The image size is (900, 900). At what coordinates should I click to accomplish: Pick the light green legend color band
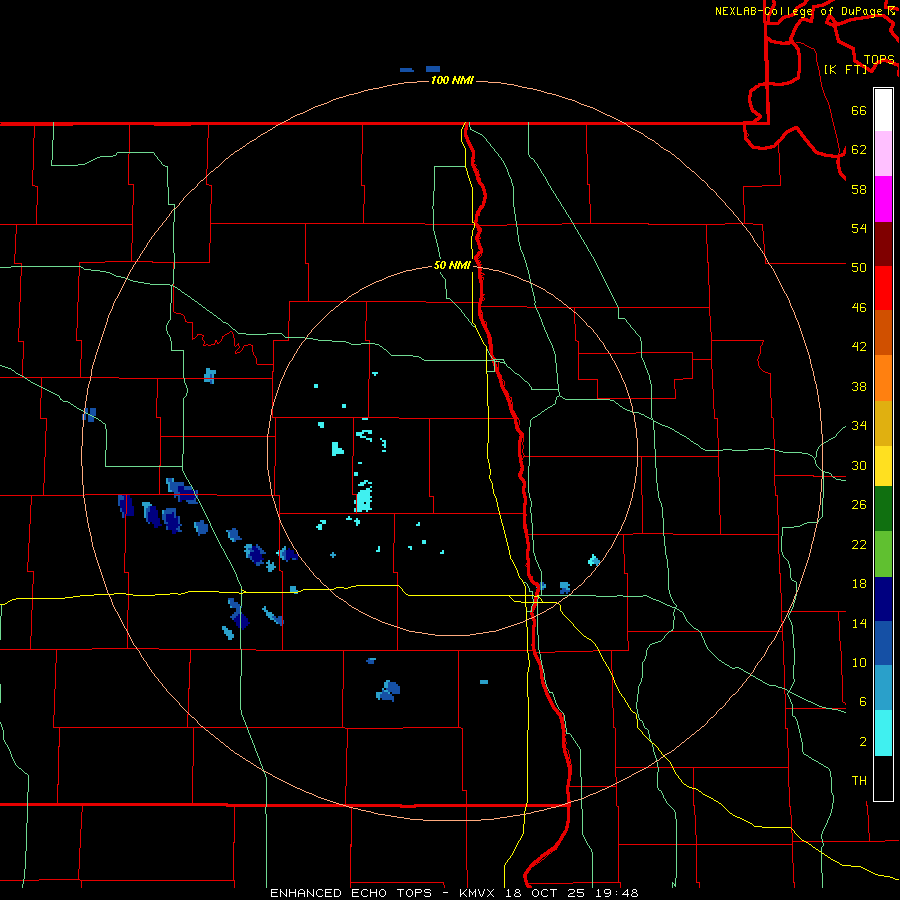pyautogui.click(x=883, y=554)
